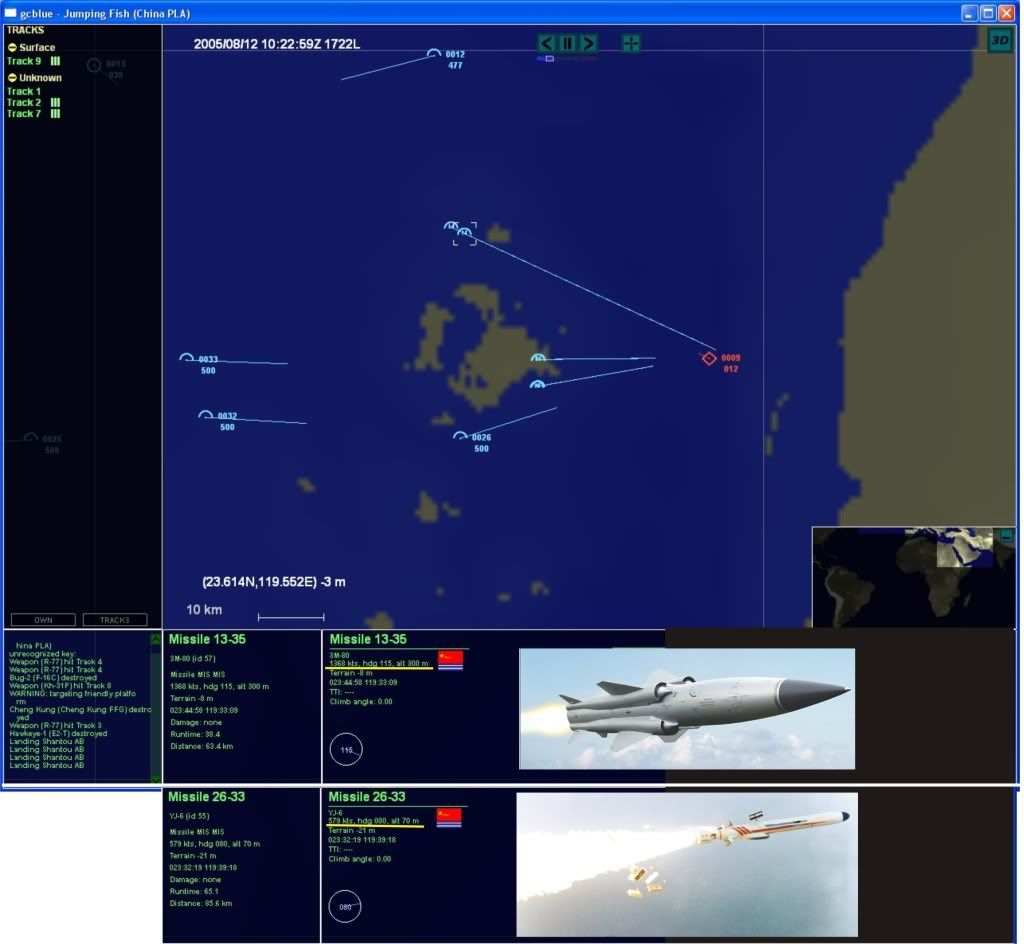Speed up the simulation time
Viewport: 1024px width, 944px height.
pyautogui.click(x=589, y=43)
